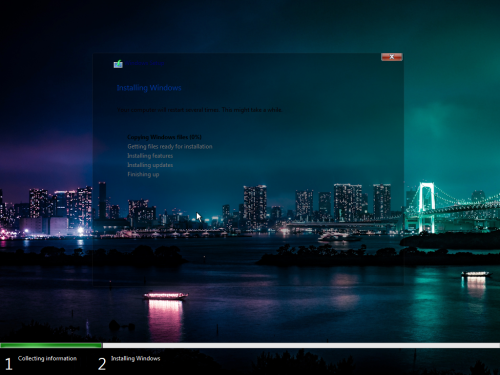
Task: Click the white remaining progress bar segment
Action: (301, 345)
